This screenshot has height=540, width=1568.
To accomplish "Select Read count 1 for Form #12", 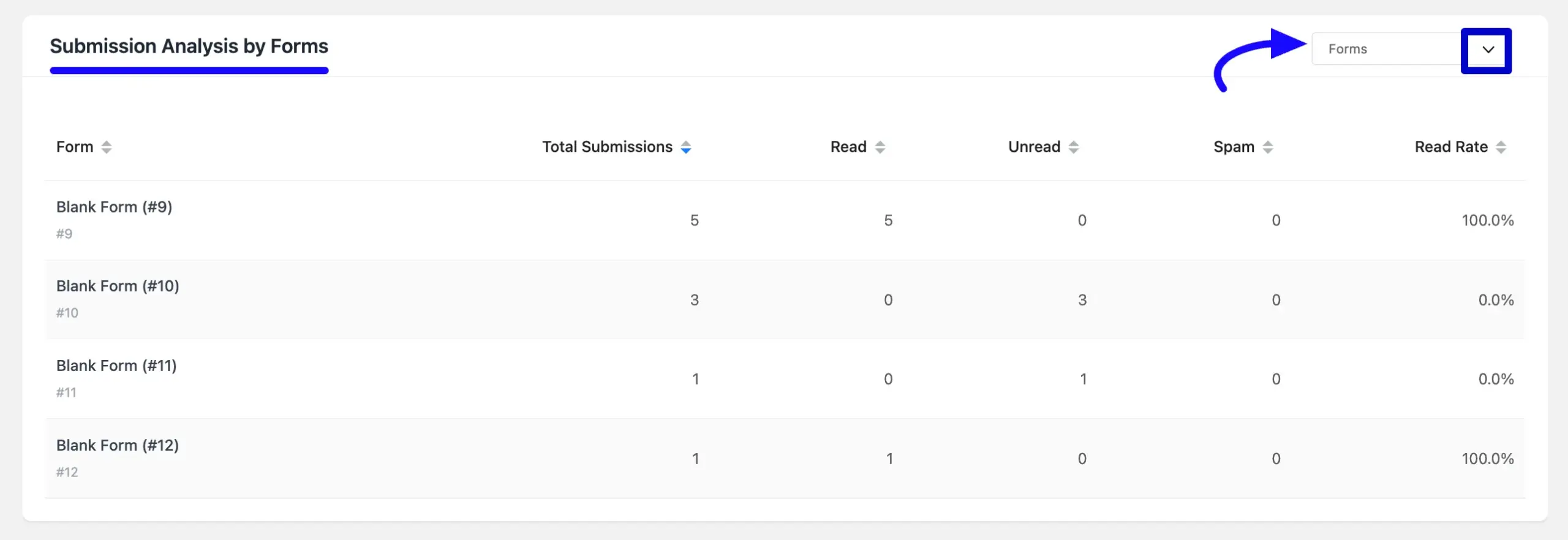I will [x=889, y=459].
